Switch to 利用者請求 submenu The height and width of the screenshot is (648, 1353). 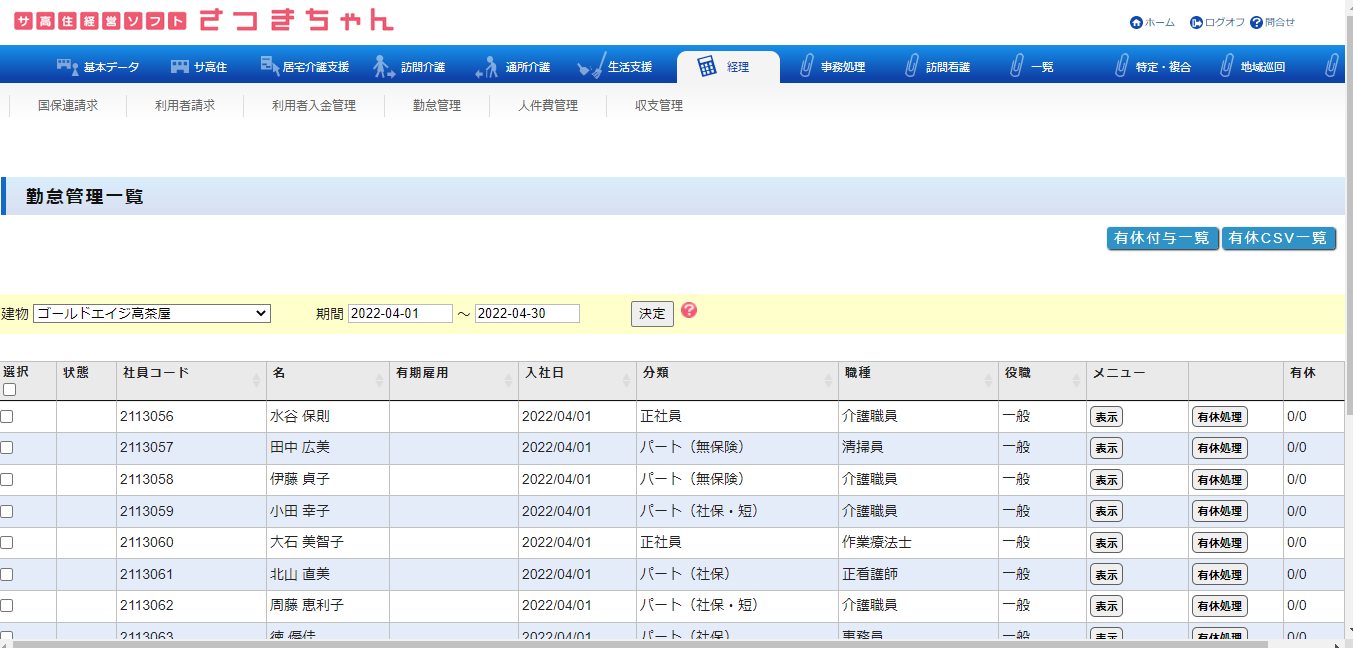click(184, 105)
